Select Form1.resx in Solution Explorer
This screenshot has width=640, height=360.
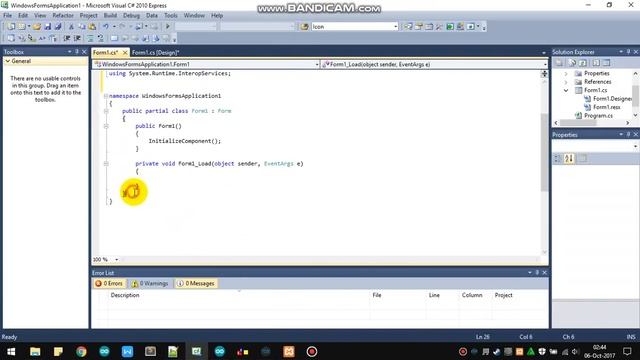[x=607, y=107]
